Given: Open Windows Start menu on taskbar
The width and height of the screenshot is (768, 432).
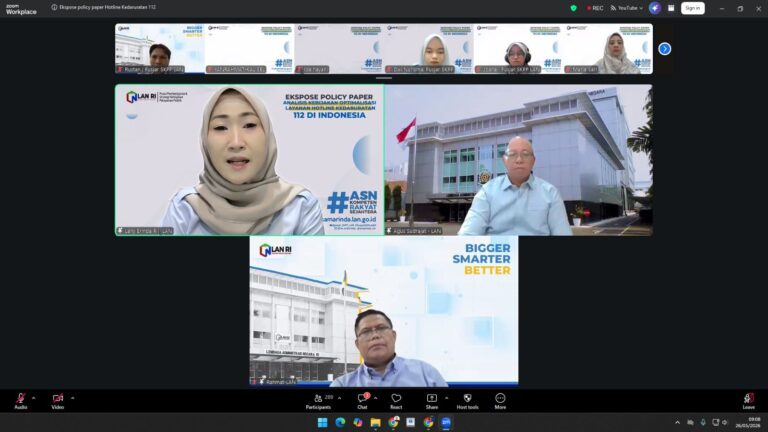Looking at the screenshot, I should click(322, 422).
